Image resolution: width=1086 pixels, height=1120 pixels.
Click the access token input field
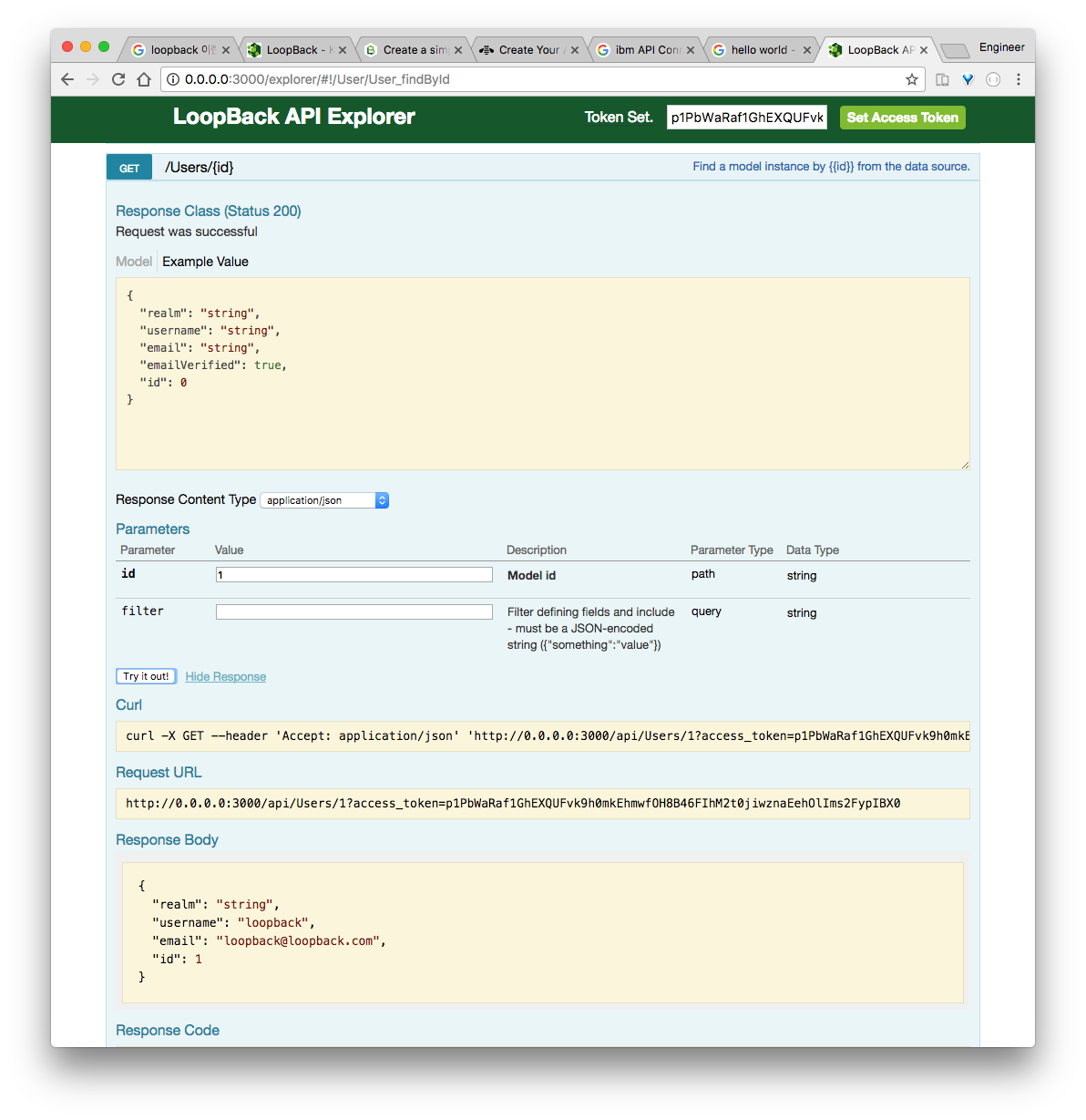click(747, 118)
